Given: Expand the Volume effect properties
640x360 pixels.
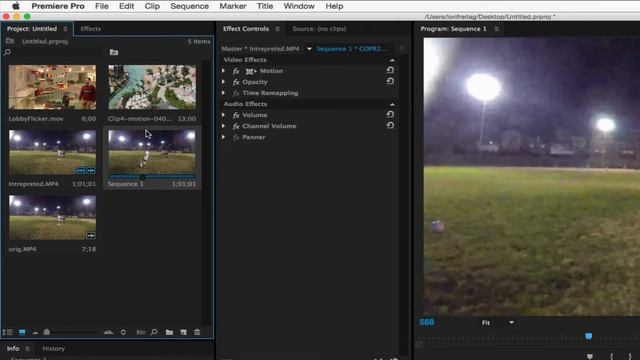Looking at the screenshot, I should coord(223,115).
